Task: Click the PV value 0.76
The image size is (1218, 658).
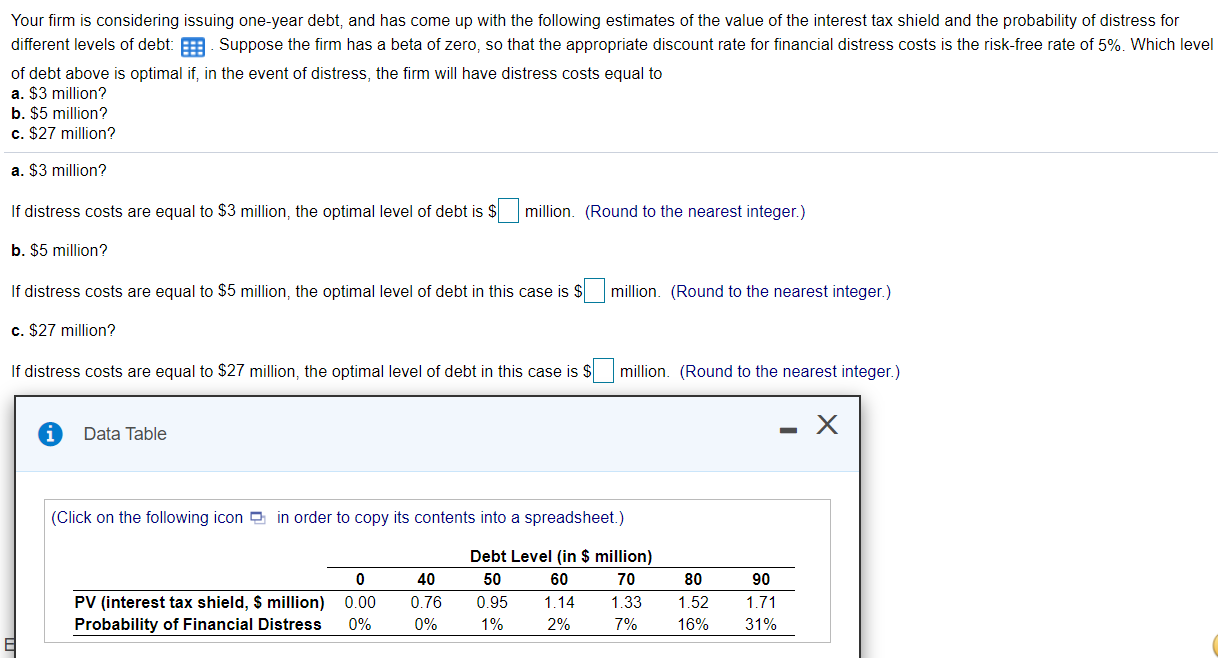Action: point(426,602)
